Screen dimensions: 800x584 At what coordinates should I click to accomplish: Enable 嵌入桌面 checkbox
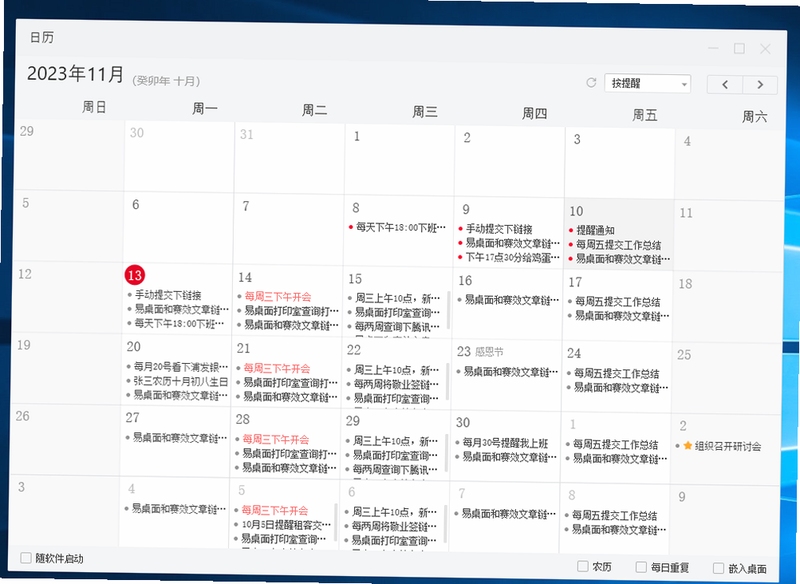pos(718,568)
